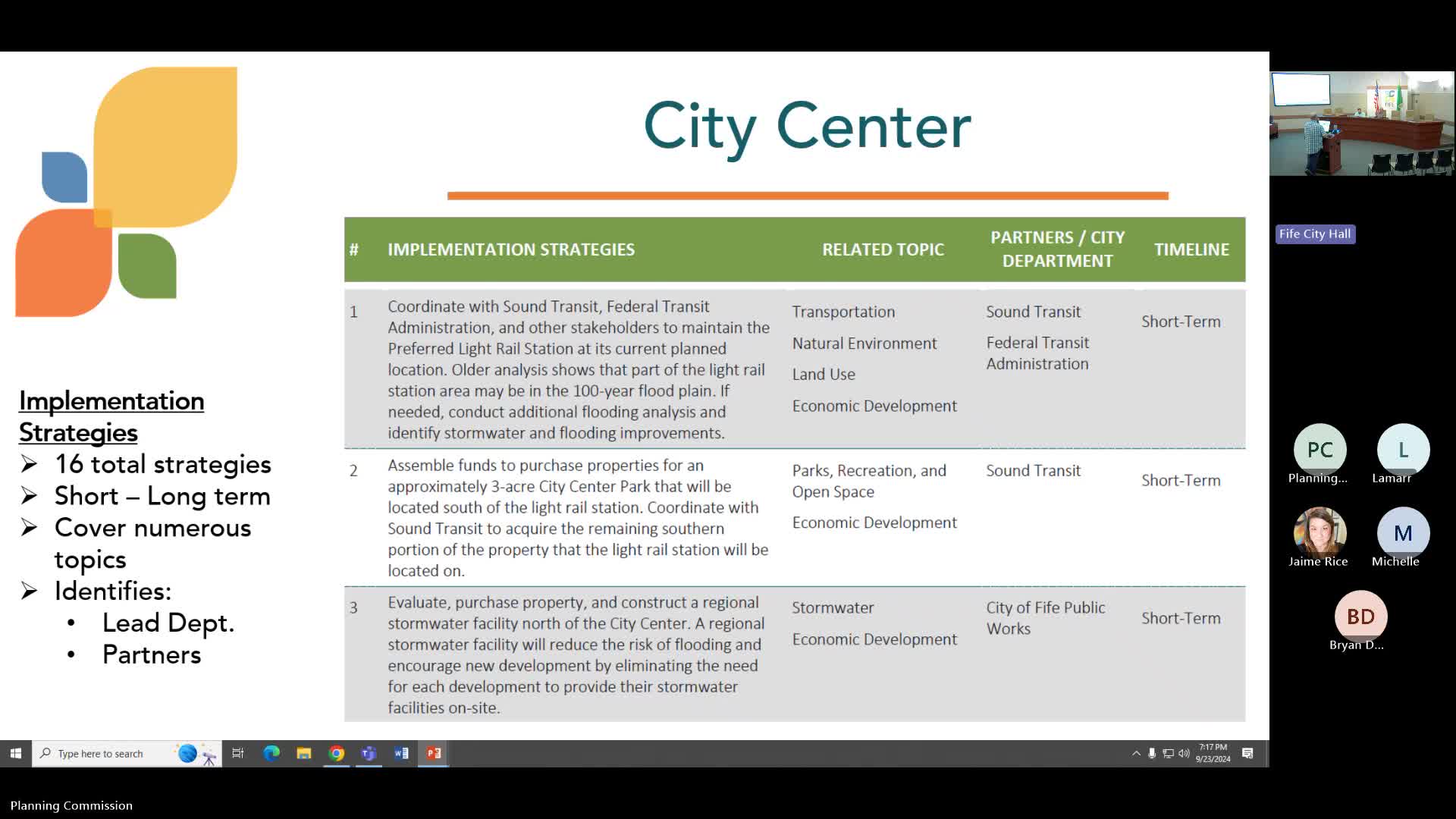
Task: Open File Explorer from taskbar
Action: (x=304, y=753)
